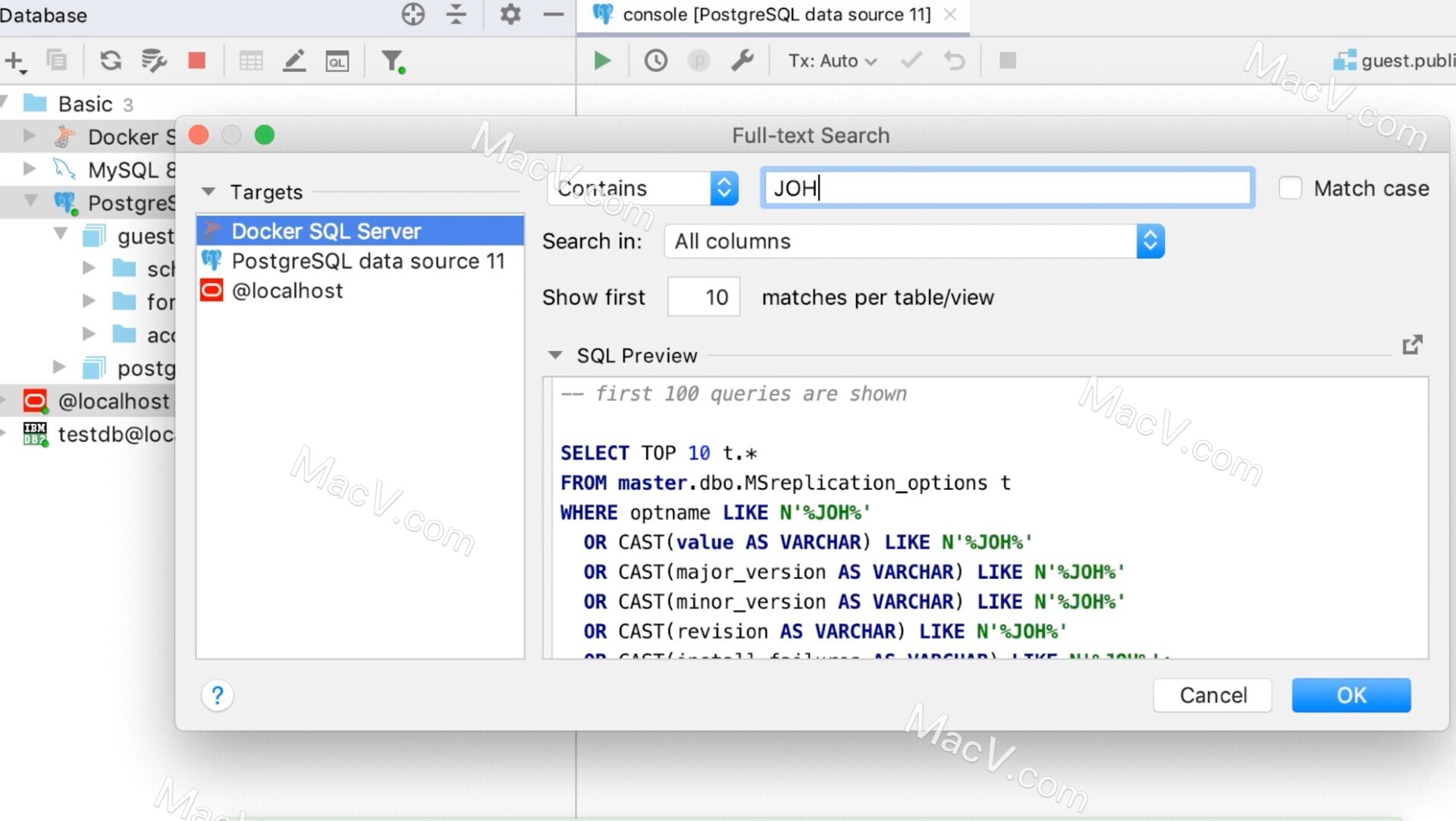Screen dimensions: 1456x821
Task: Collapse the Targets section
Action: pos(209,191)
